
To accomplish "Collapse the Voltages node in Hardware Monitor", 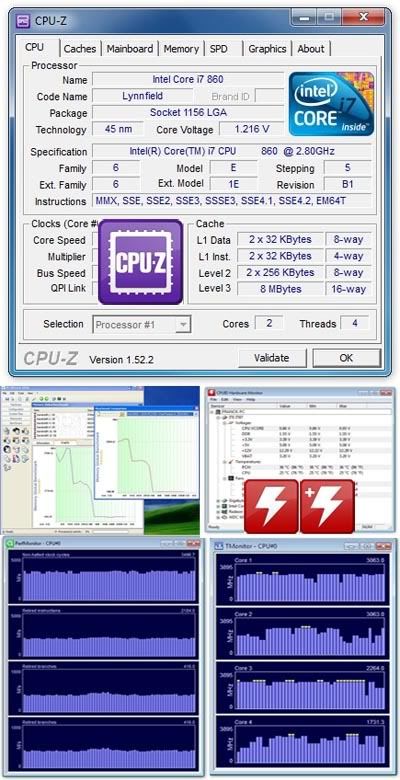I will pyautogui.click(x=223, y=422).
